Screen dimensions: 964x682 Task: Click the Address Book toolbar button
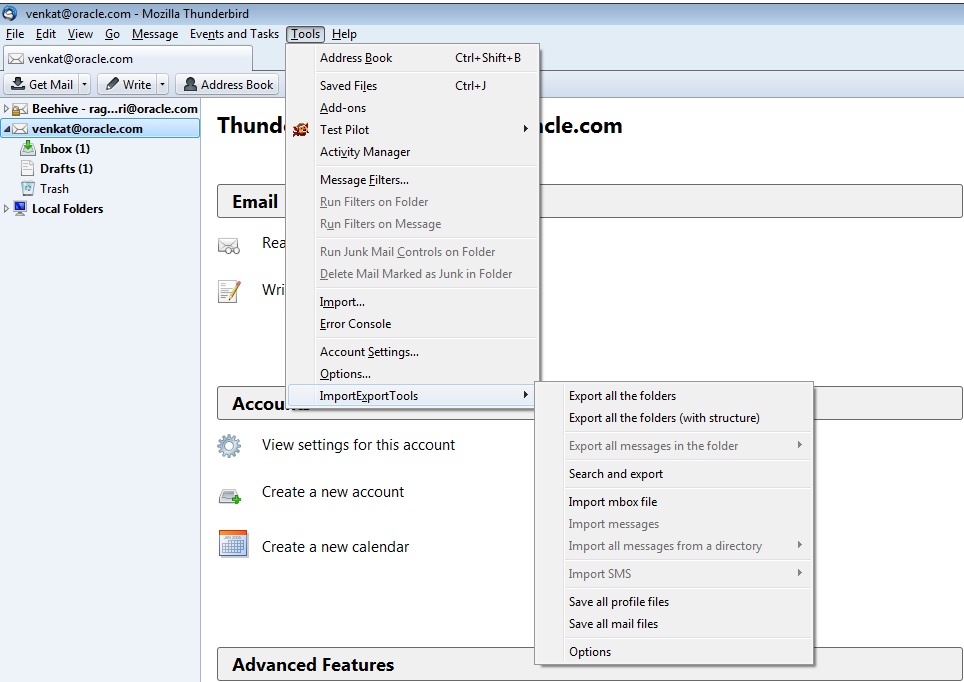[x=227, y=84]
